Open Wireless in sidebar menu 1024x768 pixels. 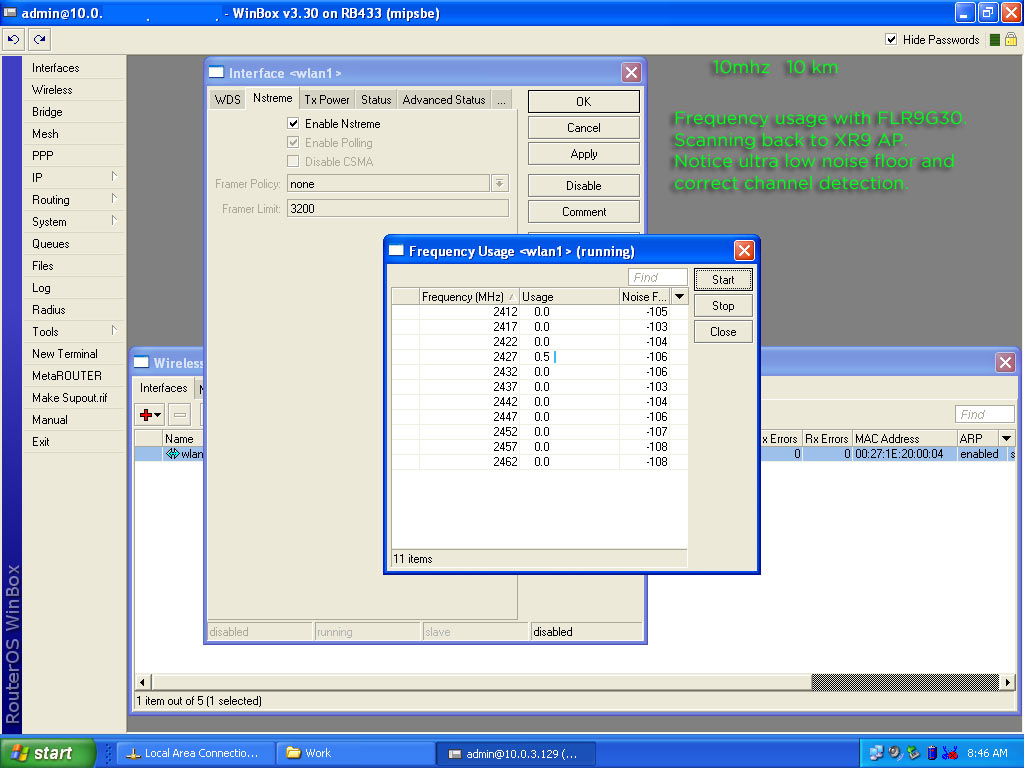coord(52,89)
